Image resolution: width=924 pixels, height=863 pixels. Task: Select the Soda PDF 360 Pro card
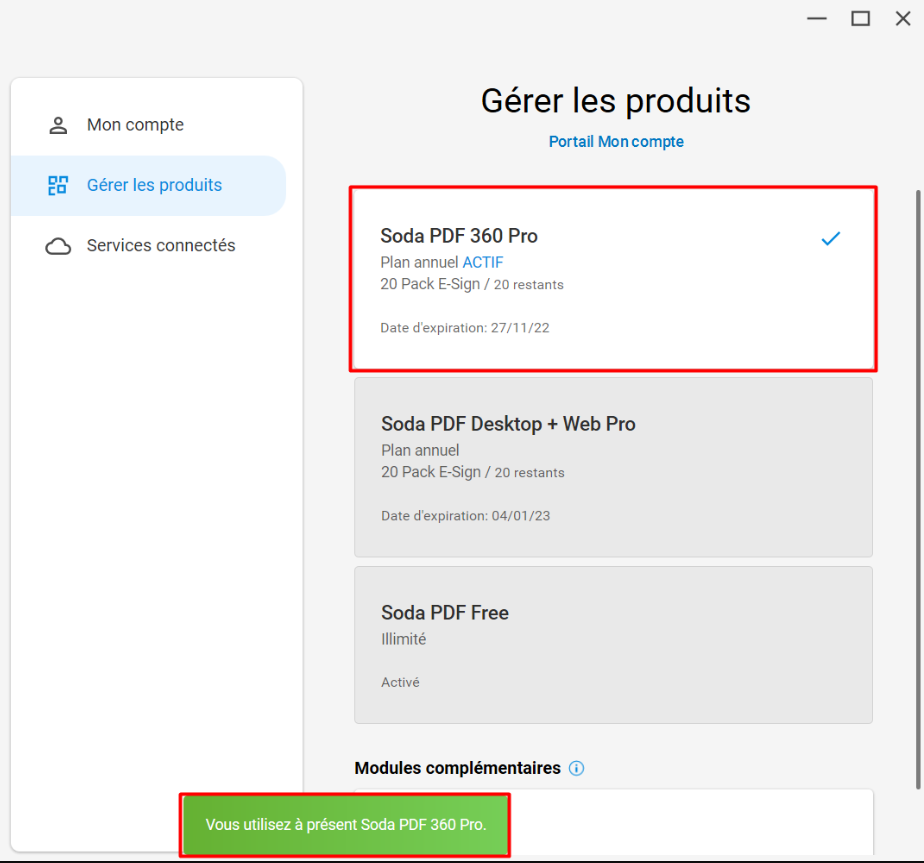[613, 279]
